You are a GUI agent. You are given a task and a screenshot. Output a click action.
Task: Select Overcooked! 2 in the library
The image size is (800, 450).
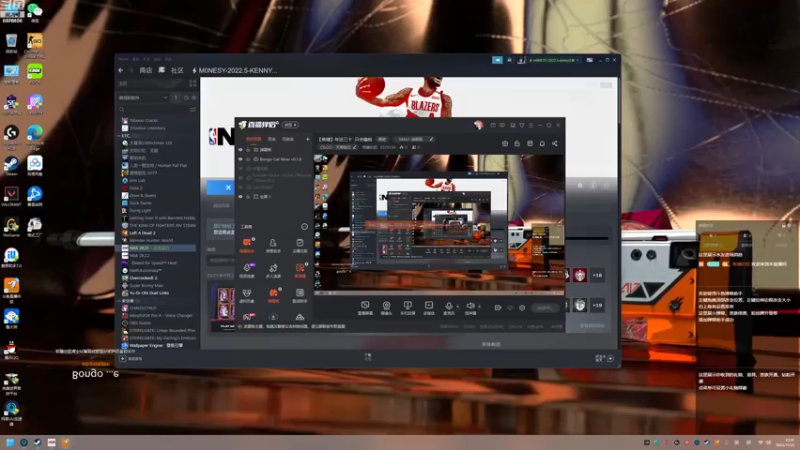[x=141, y=278]
